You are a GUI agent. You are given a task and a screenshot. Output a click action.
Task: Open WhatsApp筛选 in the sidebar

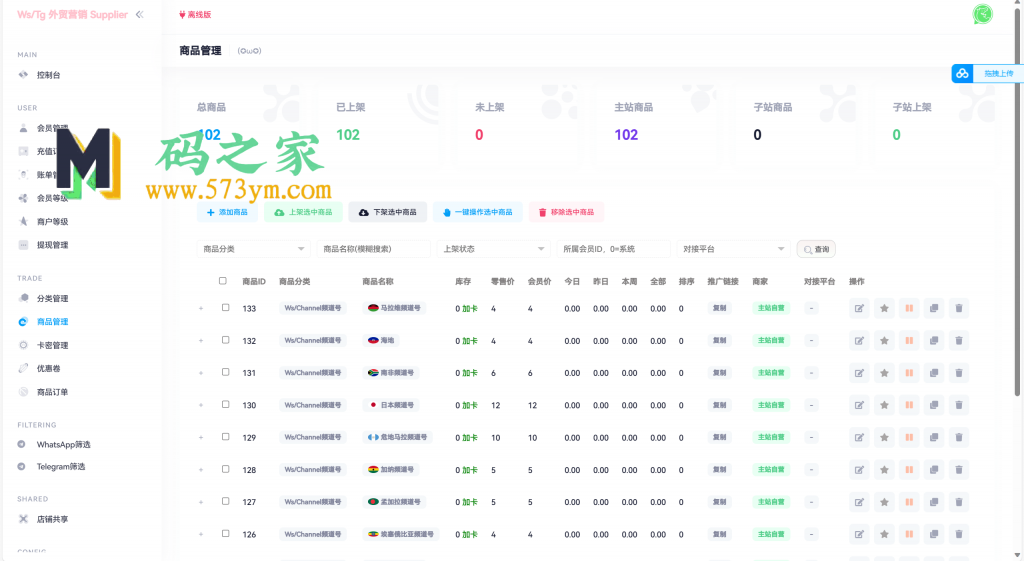pos(63,445)
